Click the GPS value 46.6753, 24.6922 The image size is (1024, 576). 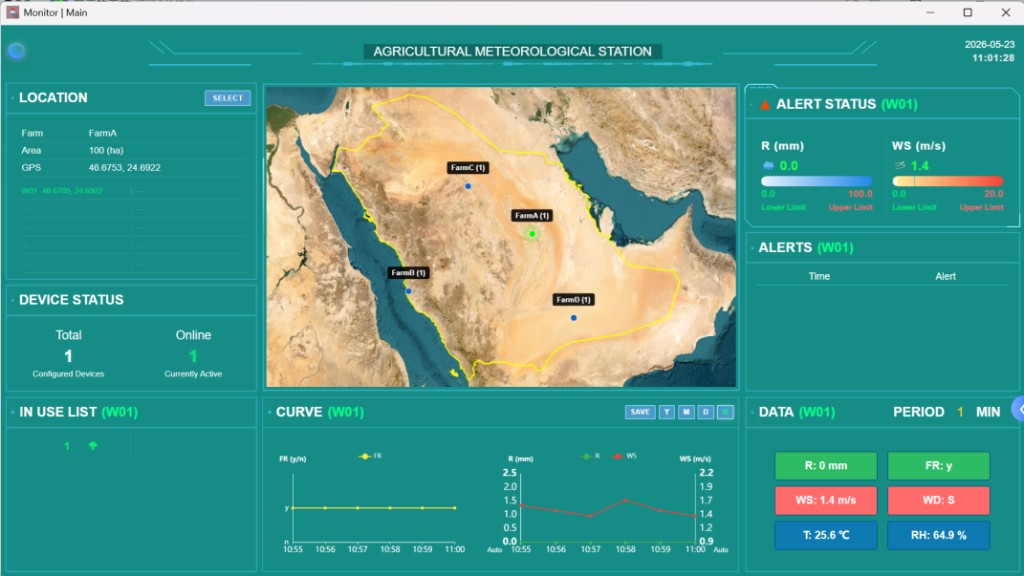click(125, 168)
